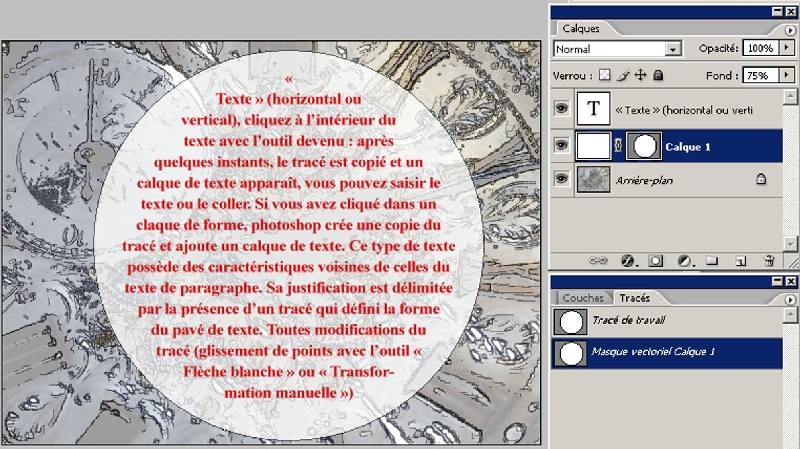Click Masque vectoriel Calque 1 thumbnail
Screen dimensions: 800x449
pos(570,354)
